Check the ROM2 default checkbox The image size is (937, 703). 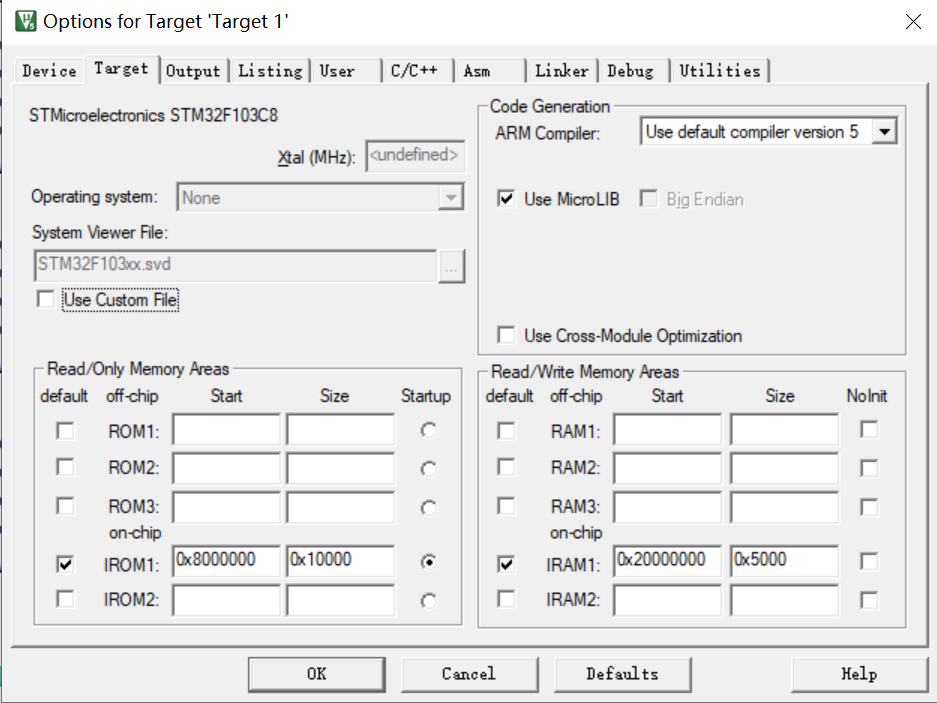(65, 467)
